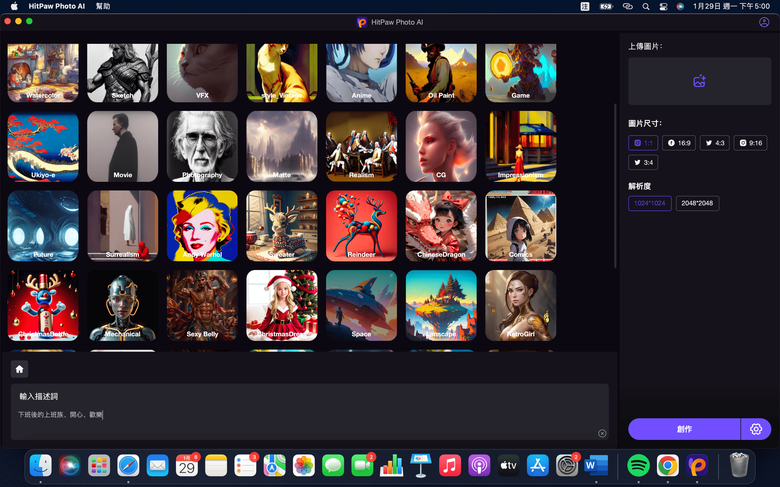This screenshot has width=780, height=487.
Task: Click the style gallery vertical scrollbar
Action: pyautogui.click(x=615, y=186)
